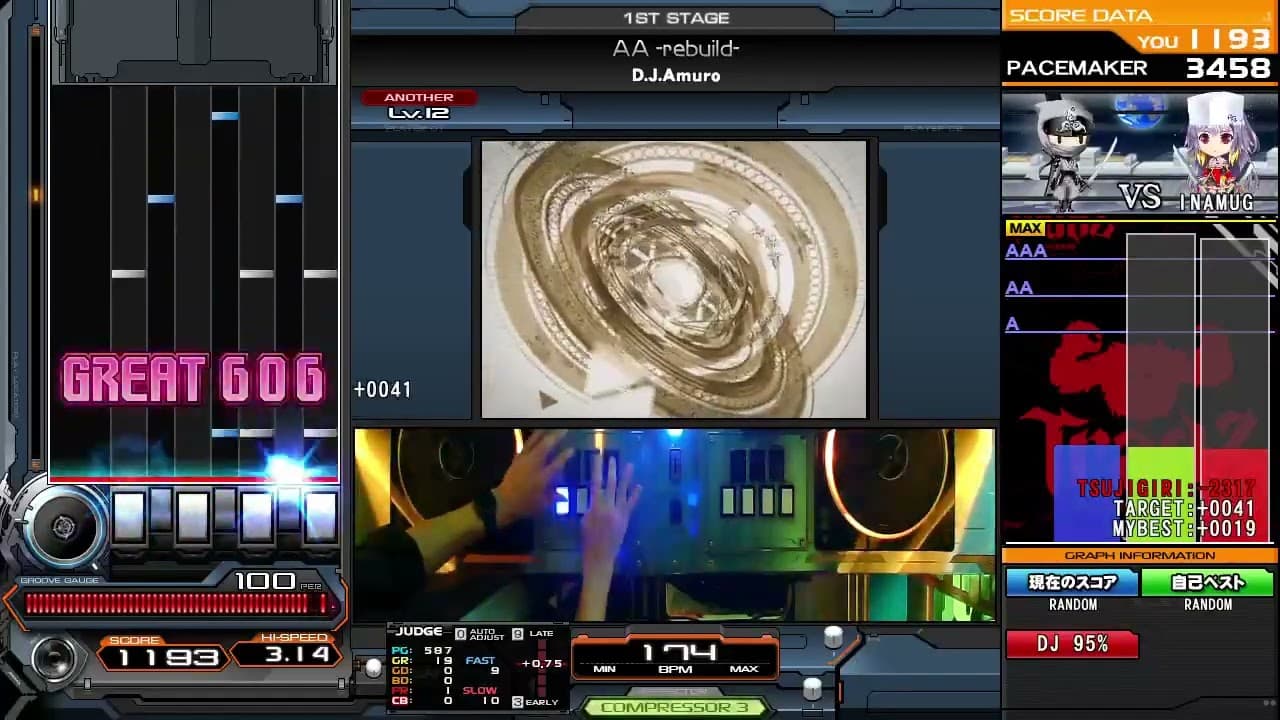Click the GREAT 606 combo judgement
This screenshot has width=1280, height=720.
pyautogui.click(x=194, y=379)
